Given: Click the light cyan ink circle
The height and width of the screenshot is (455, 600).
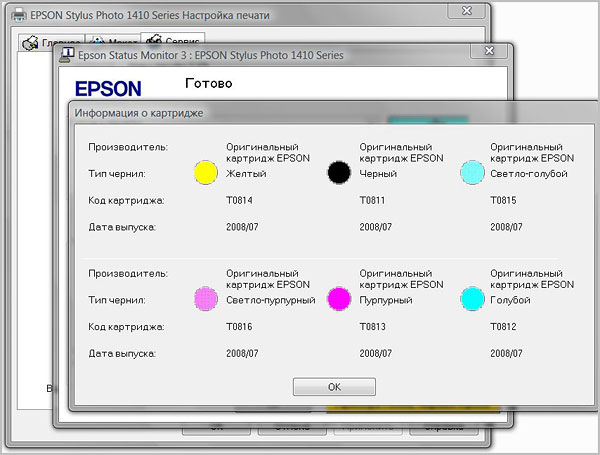Looking at the screenshot, I should [472, 173].
